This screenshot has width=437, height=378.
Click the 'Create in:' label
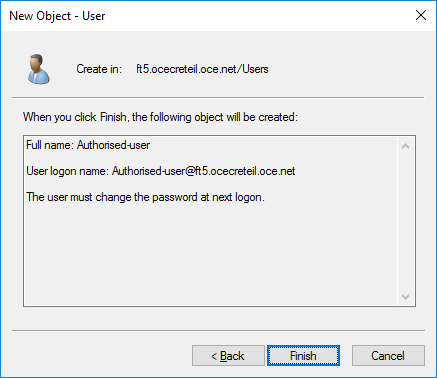99,69
